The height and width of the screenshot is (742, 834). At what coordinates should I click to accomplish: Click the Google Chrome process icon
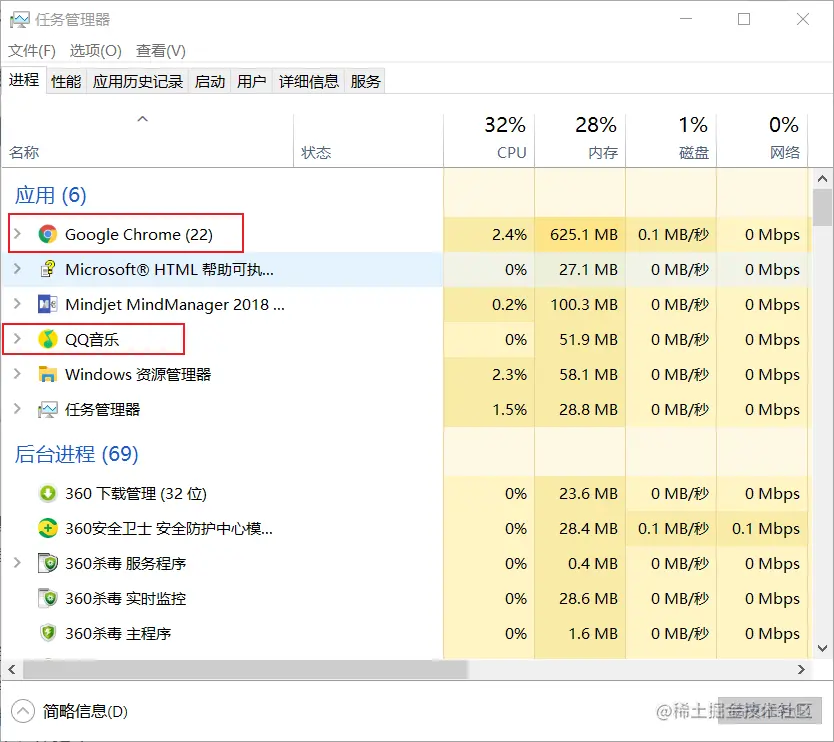pyautogui.click(x=47, y=235)
